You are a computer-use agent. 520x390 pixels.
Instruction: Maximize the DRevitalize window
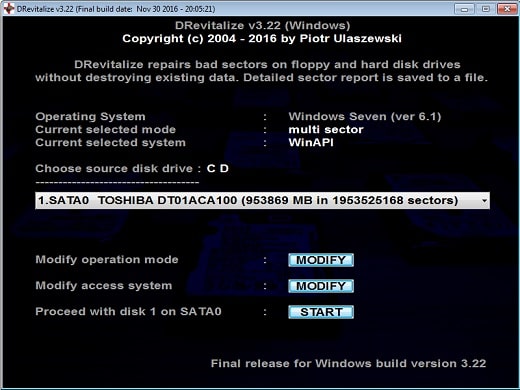486,9
